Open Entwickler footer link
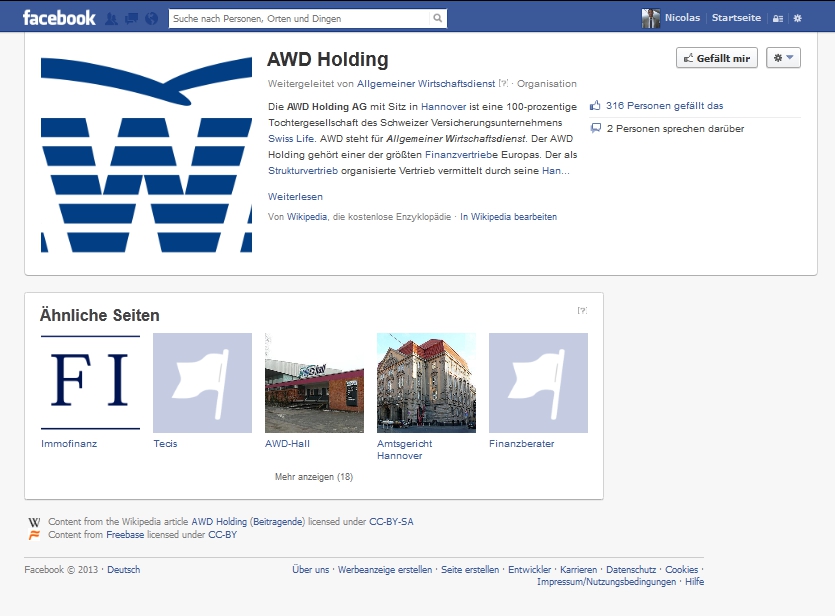835x616 pixels. pyautogui.click(x=529, y=569)
